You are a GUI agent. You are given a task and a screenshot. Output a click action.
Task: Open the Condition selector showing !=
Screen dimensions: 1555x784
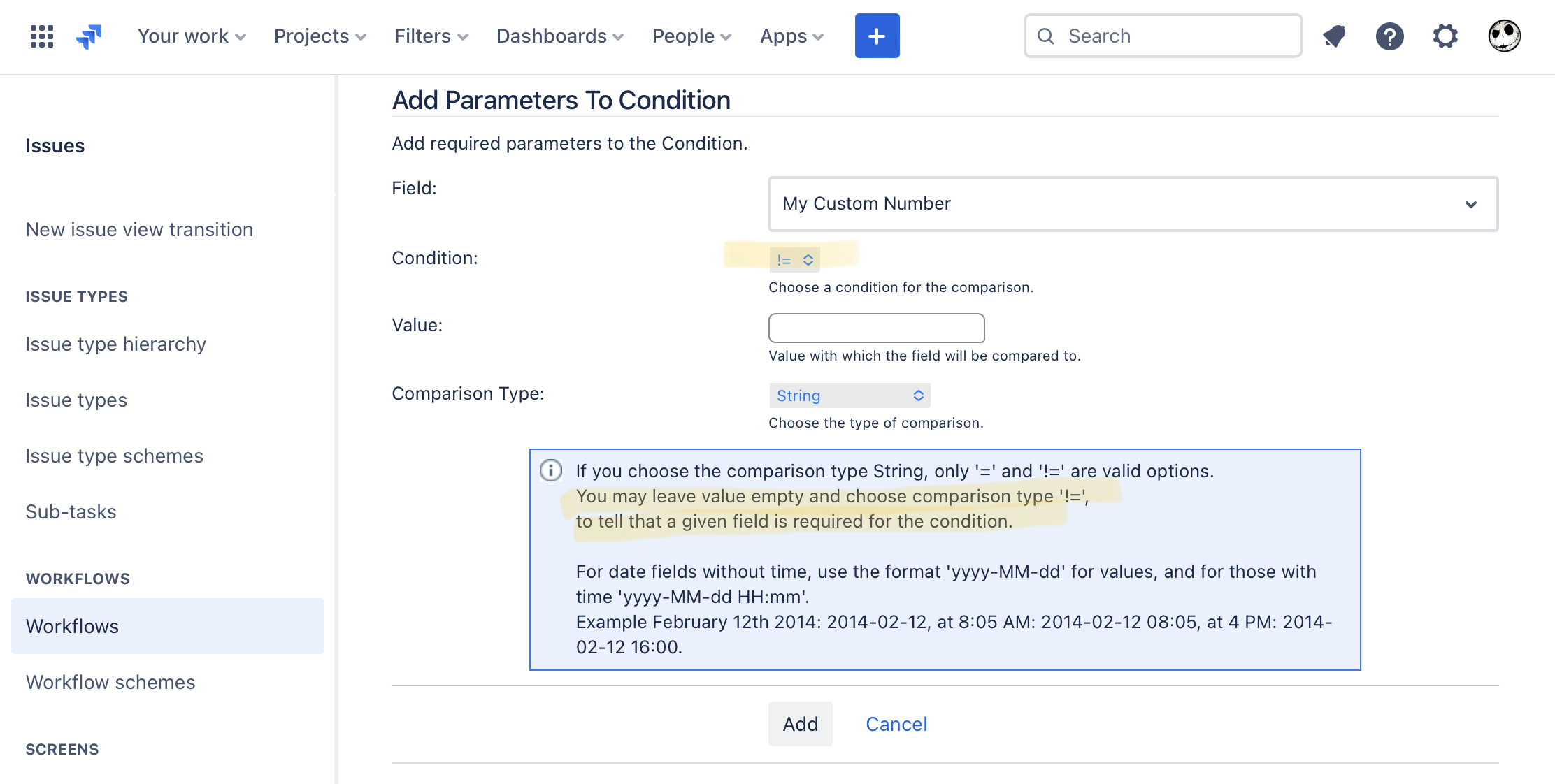[794, 260]
